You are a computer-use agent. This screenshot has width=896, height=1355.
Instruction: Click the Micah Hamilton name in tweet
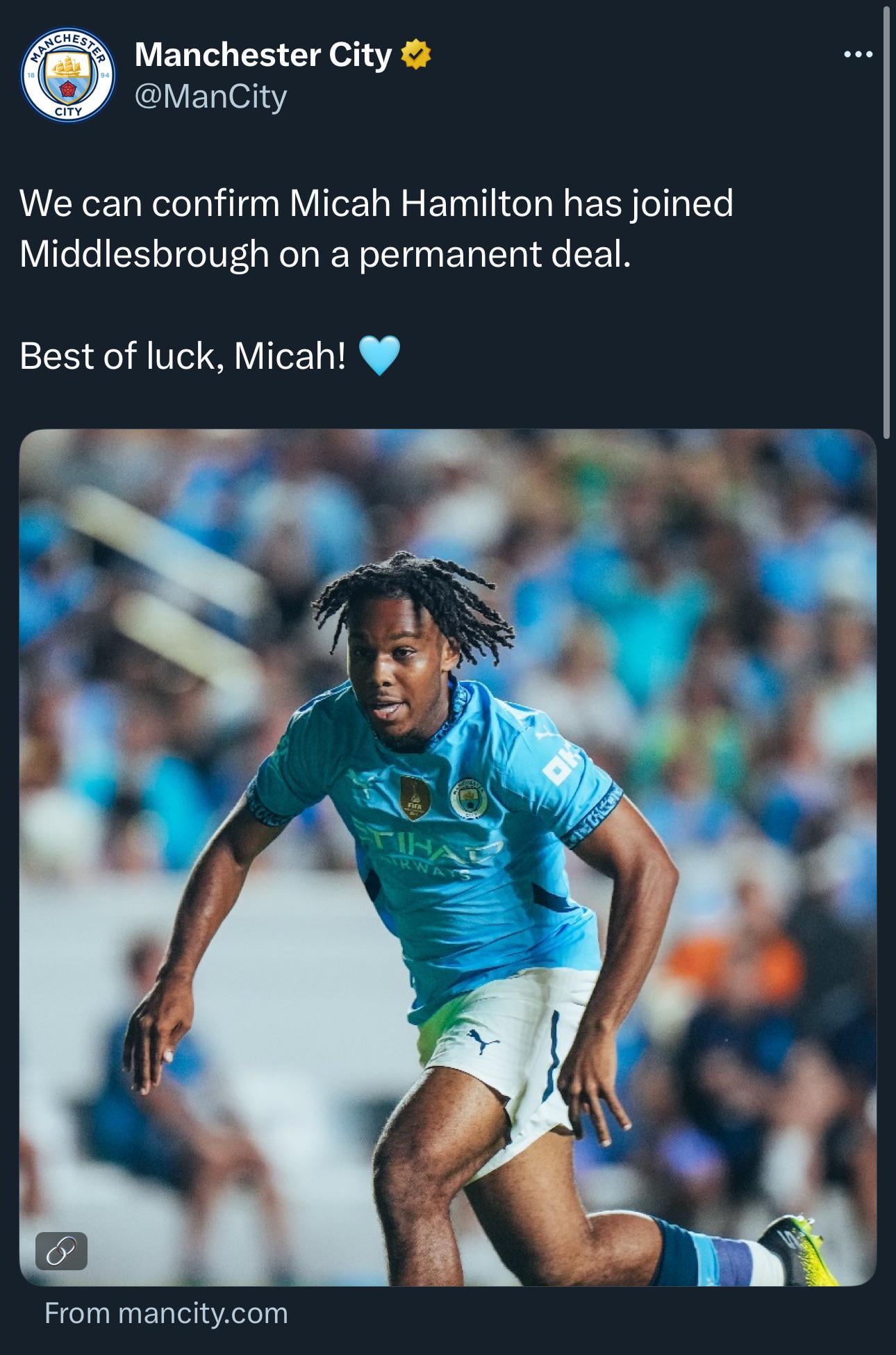click(422, 203)
